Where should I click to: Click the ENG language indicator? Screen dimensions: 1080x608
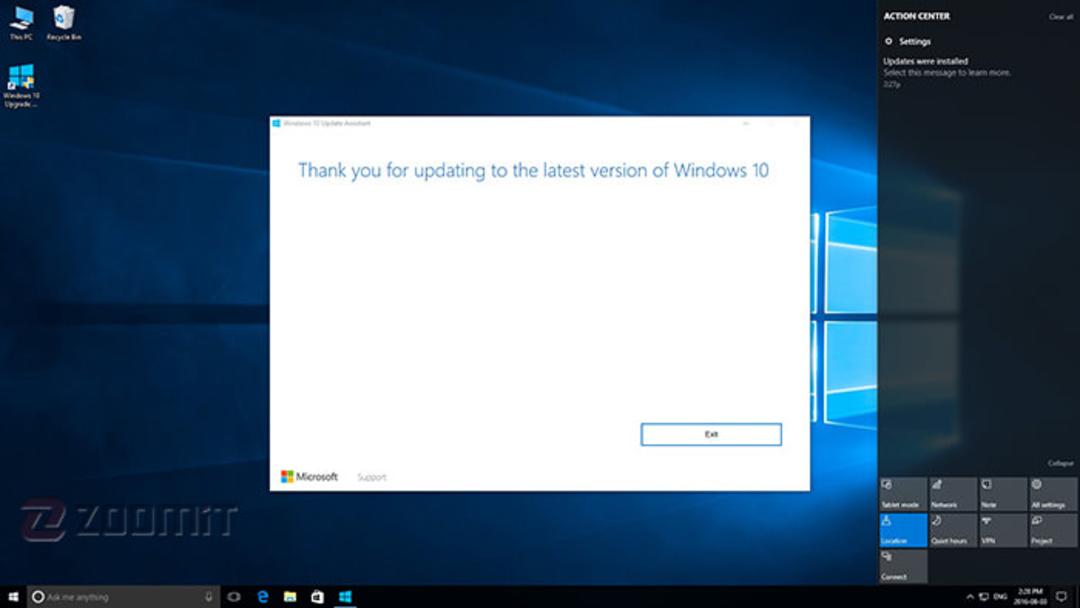(x=1000, y=597)
